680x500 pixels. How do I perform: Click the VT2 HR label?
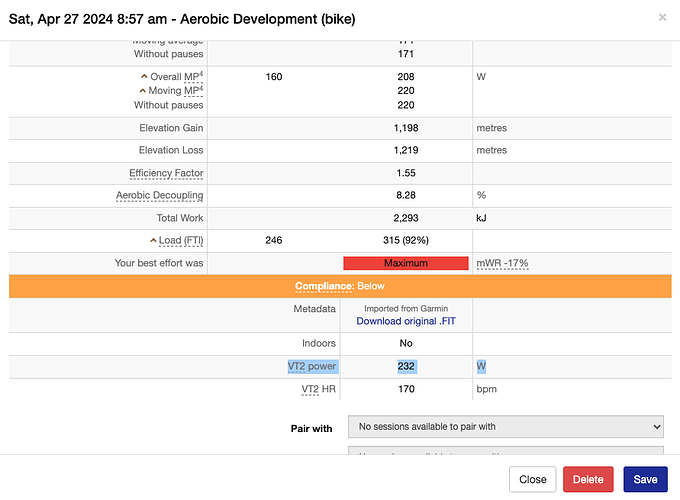[318, 389]
